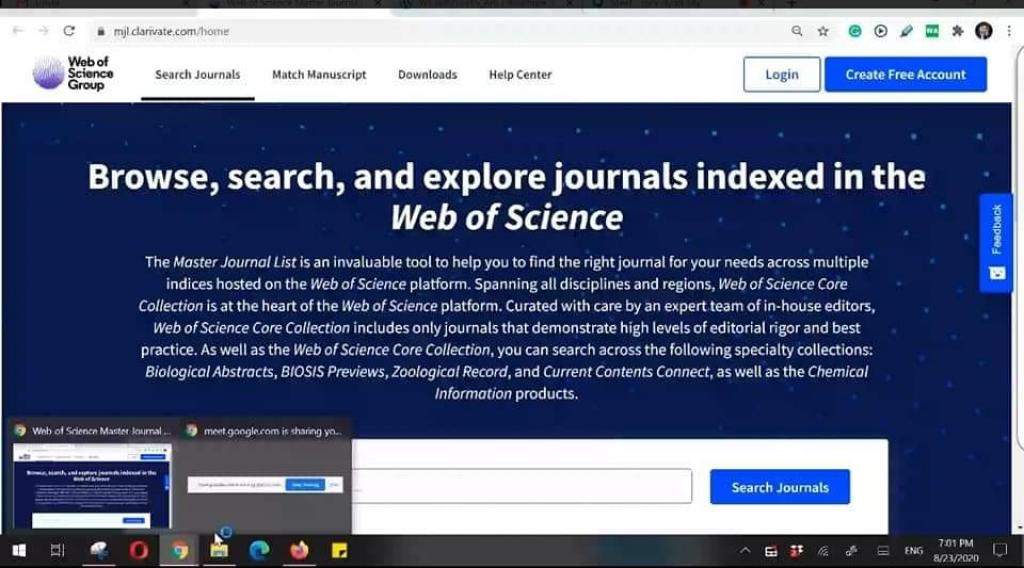Click the Chrome profile avatar

click(983, 31)
